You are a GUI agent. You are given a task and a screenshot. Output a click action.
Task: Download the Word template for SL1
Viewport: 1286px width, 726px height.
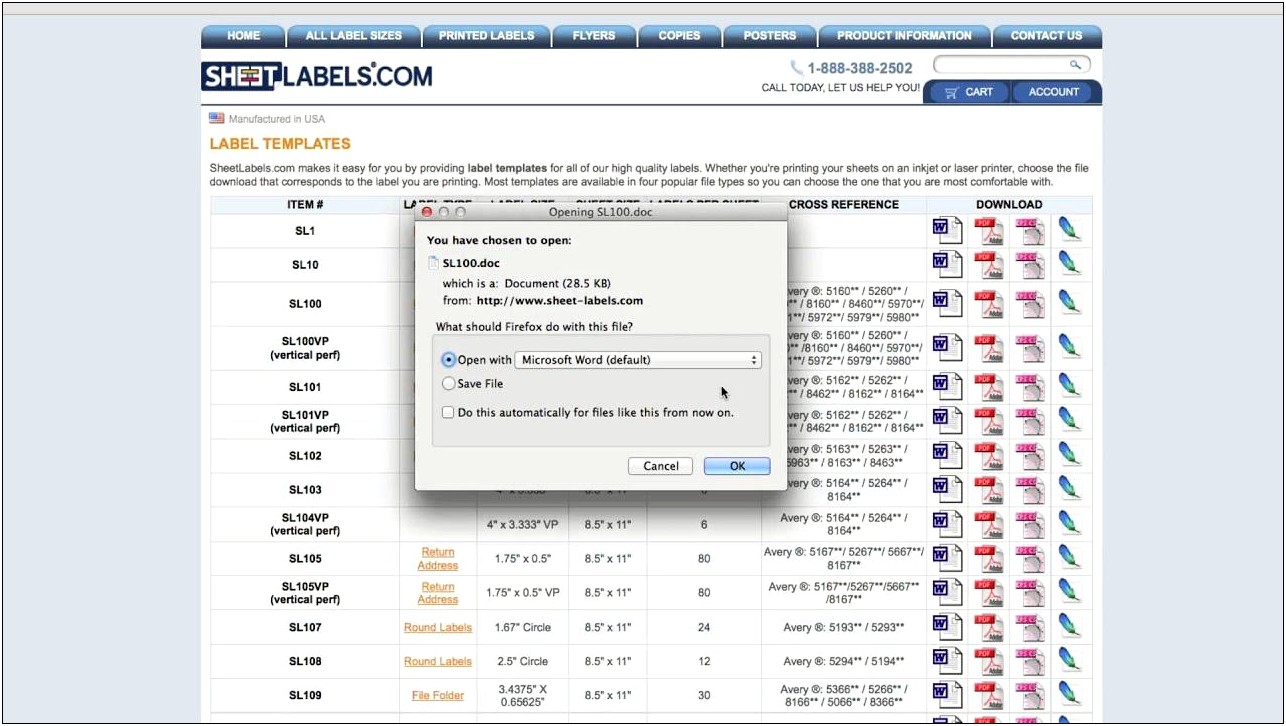(x=947, y=230)
